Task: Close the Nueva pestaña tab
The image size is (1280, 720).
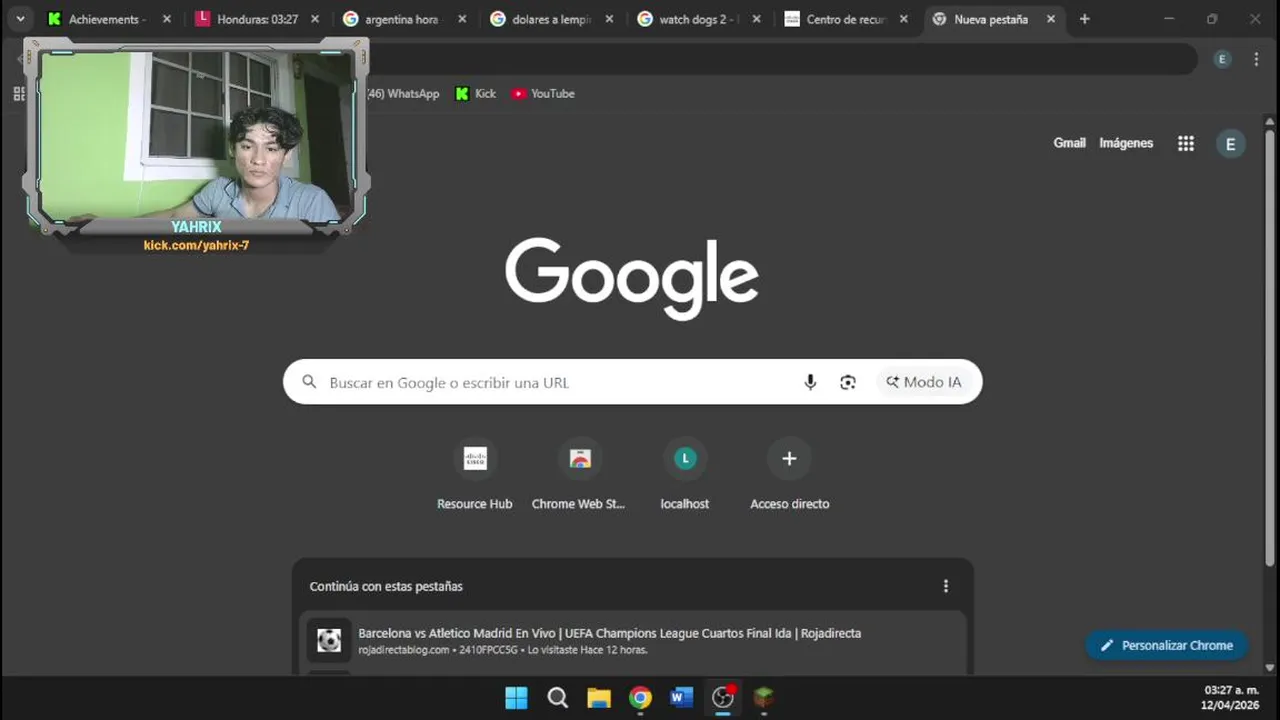Action: tap(1050, 19)
